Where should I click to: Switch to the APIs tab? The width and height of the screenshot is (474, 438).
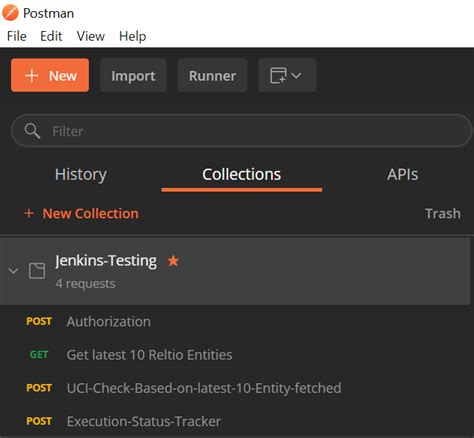coord(403,174)
